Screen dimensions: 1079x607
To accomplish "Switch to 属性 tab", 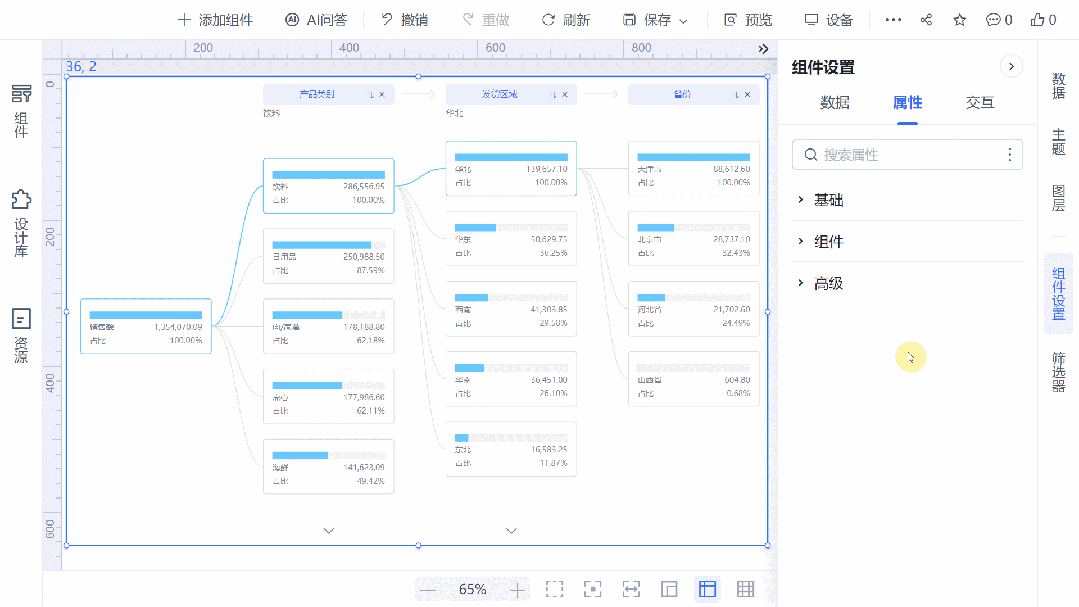I will pyautogui.click(x=907, y=103).
